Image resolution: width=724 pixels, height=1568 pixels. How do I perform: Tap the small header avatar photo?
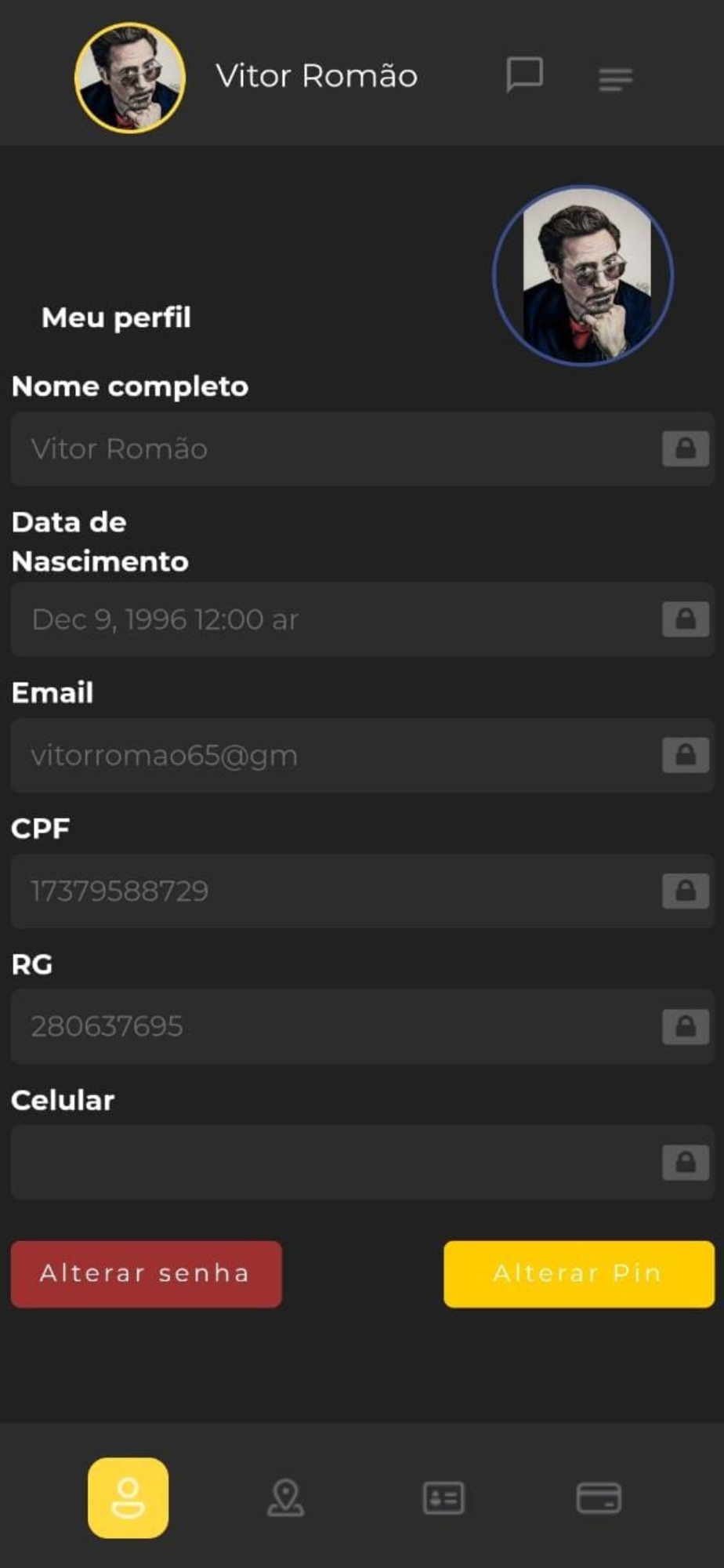pyautogui.click(x=130, y=78)
